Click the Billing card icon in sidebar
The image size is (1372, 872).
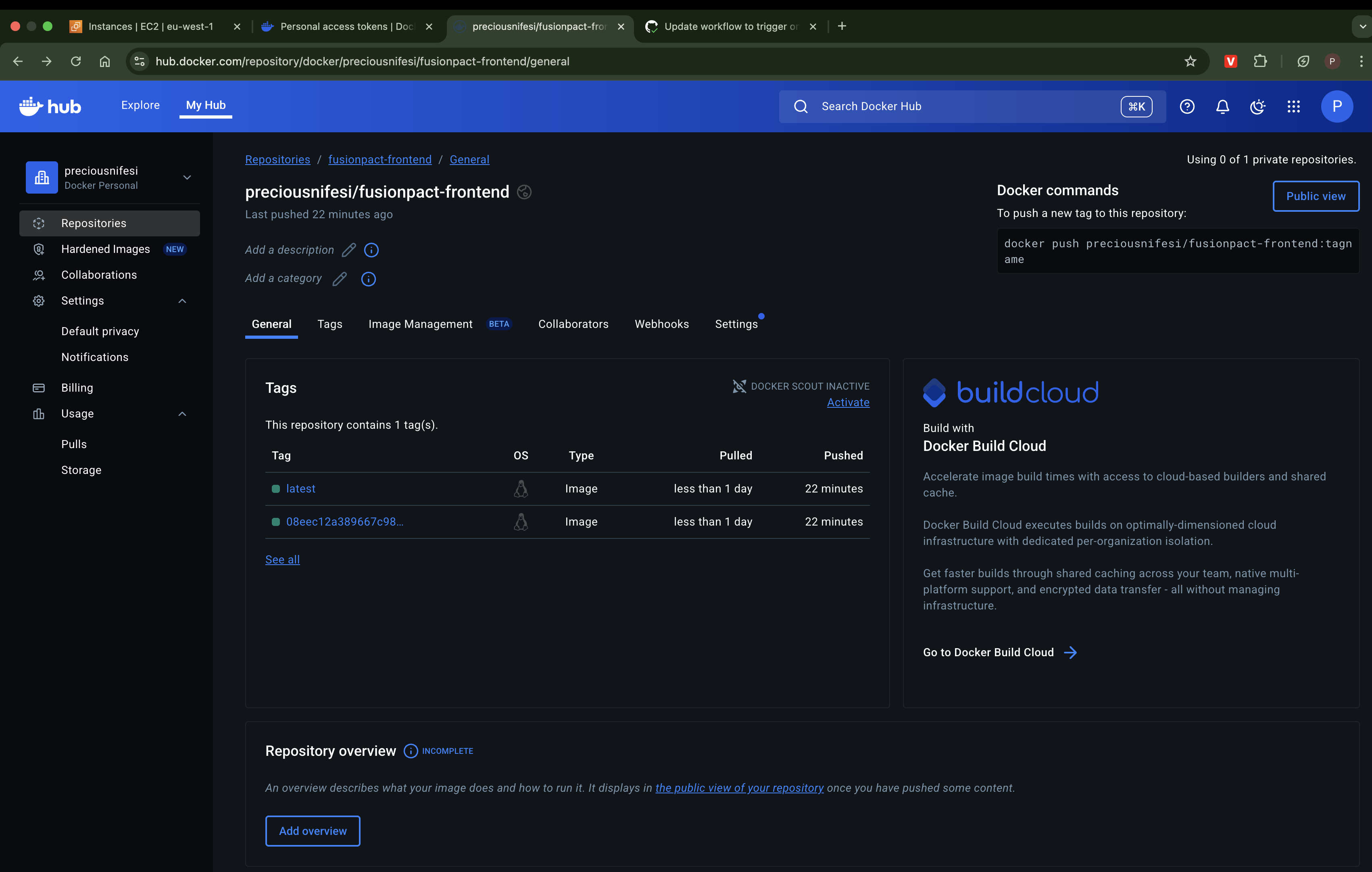pyautogui.click(x=39, y=388)
